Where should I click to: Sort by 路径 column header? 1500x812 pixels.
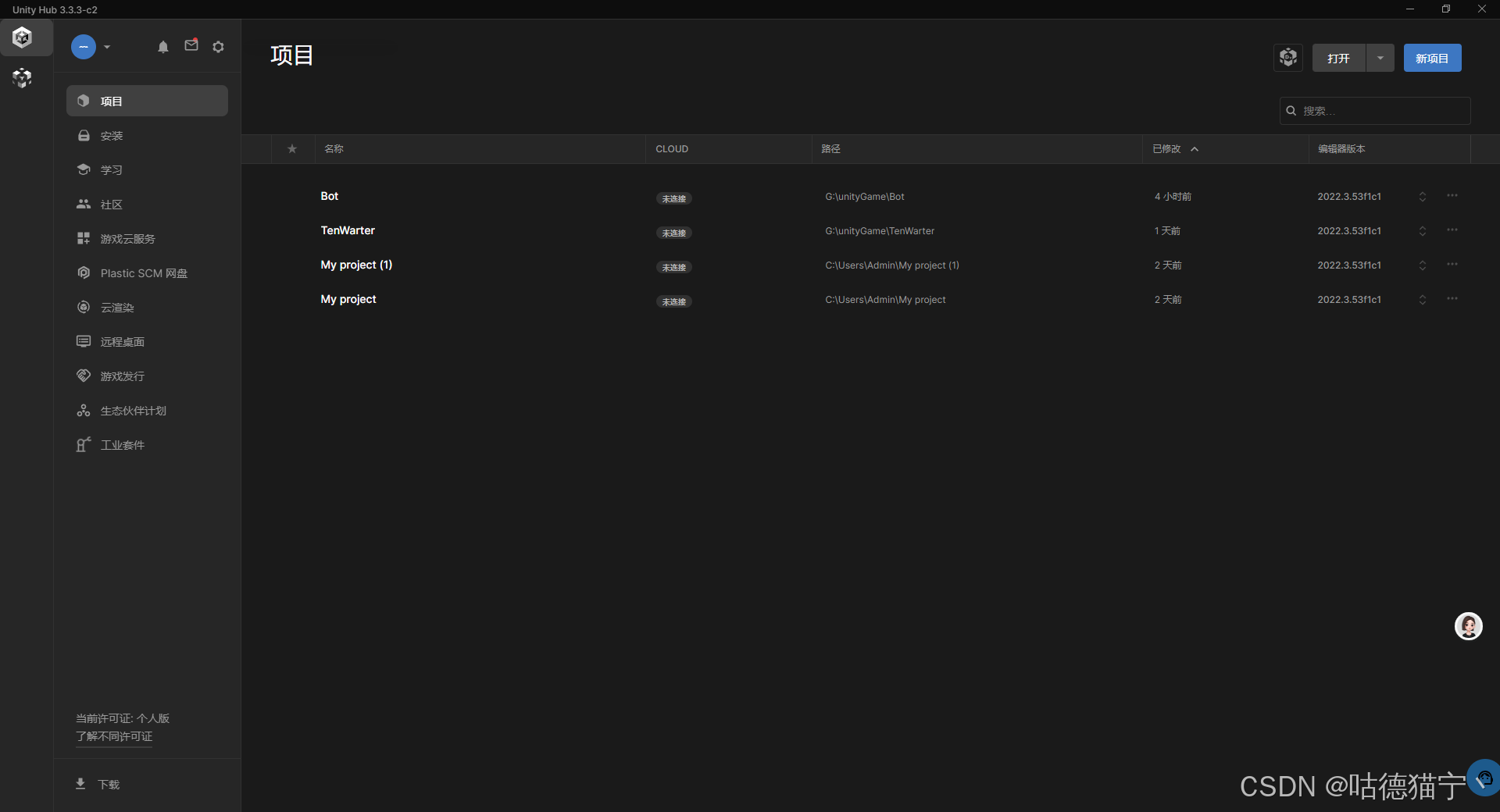(x=830, y=149)
